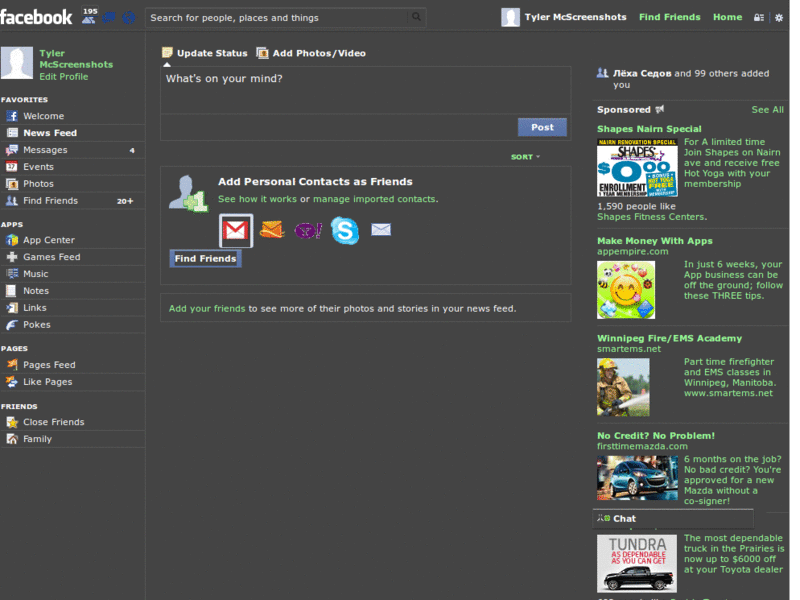Open Find Friends link in top bar

pyautogui.click(x=669, y=17)
